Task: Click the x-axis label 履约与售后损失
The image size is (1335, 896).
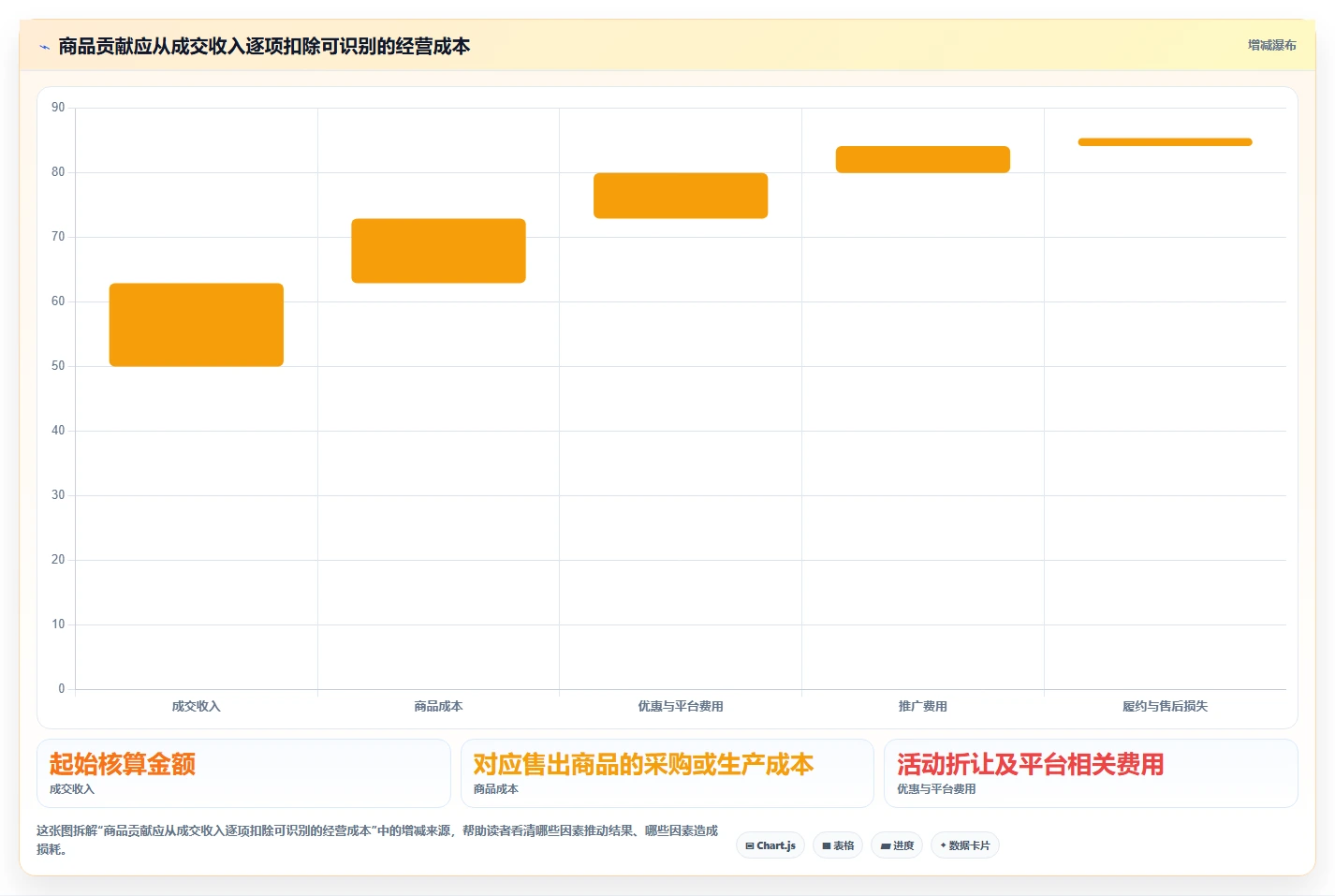Action: 1165,707
